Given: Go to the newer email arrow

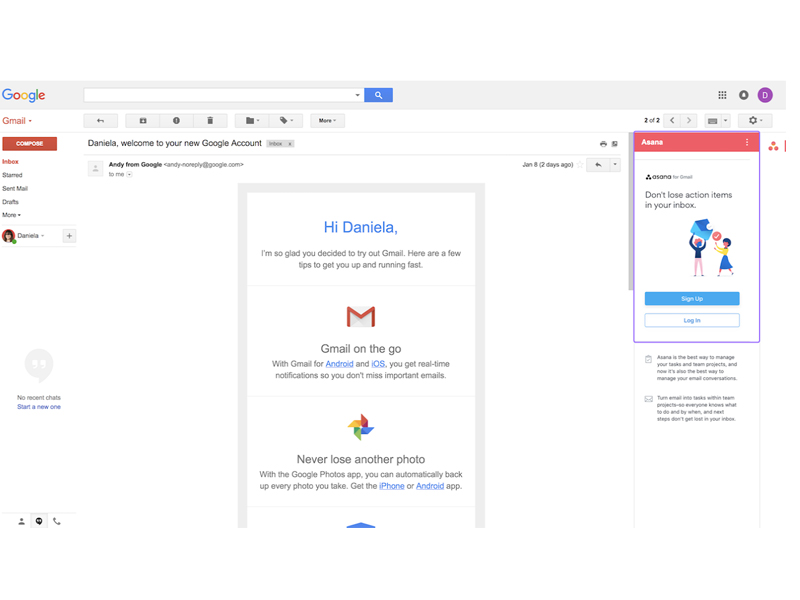Looking at the screenshot, I should point(672,120).
